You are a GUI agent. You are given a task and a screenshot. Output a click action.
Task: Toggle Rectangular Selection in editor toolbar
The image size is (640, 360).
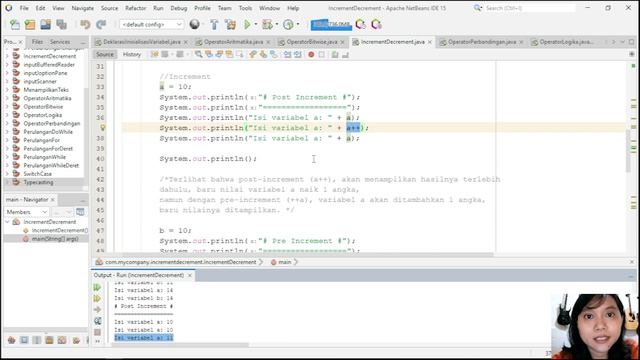point(239,54)
